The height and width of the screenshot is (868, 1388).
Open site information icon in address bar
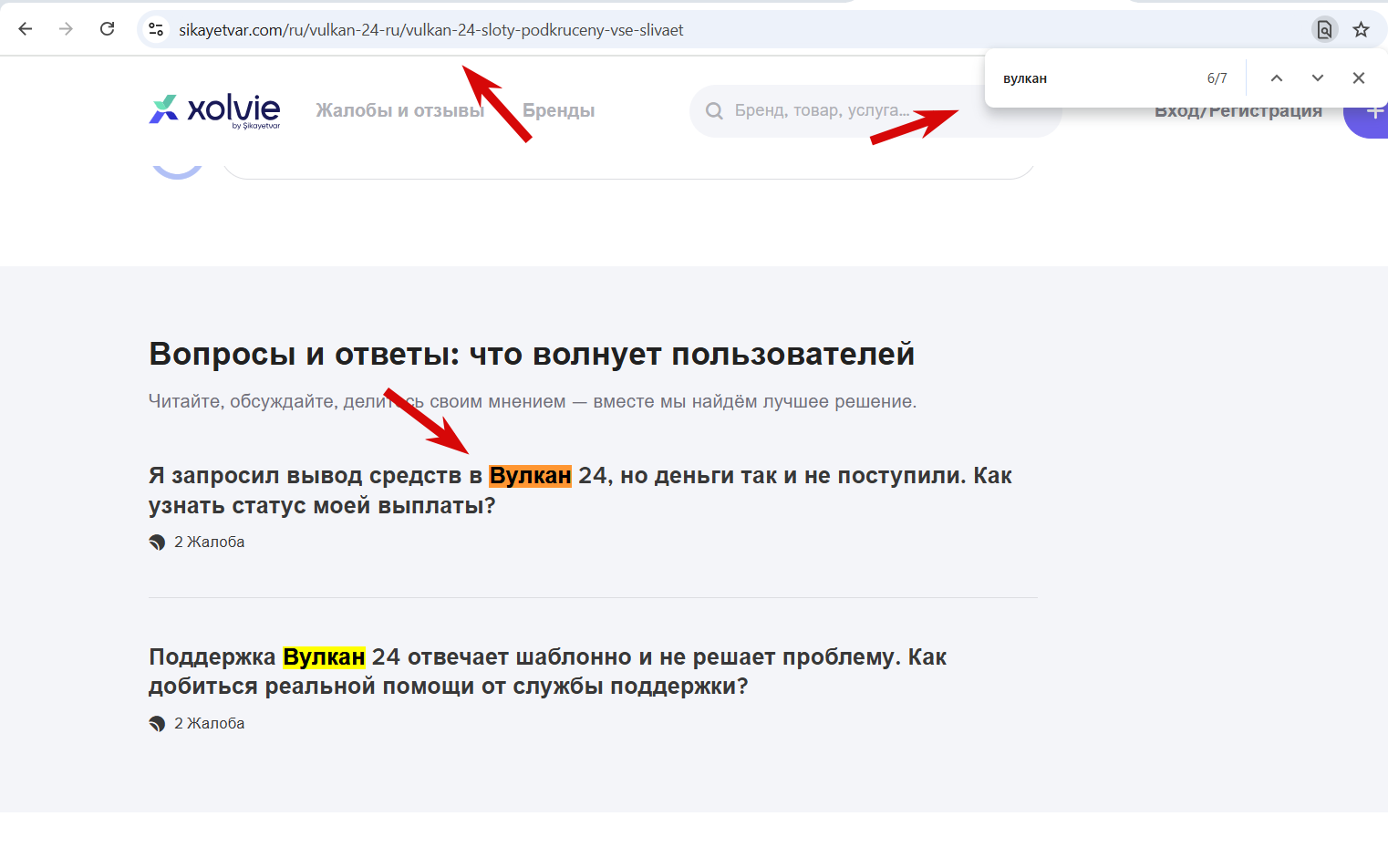click(x=156, y=29)
